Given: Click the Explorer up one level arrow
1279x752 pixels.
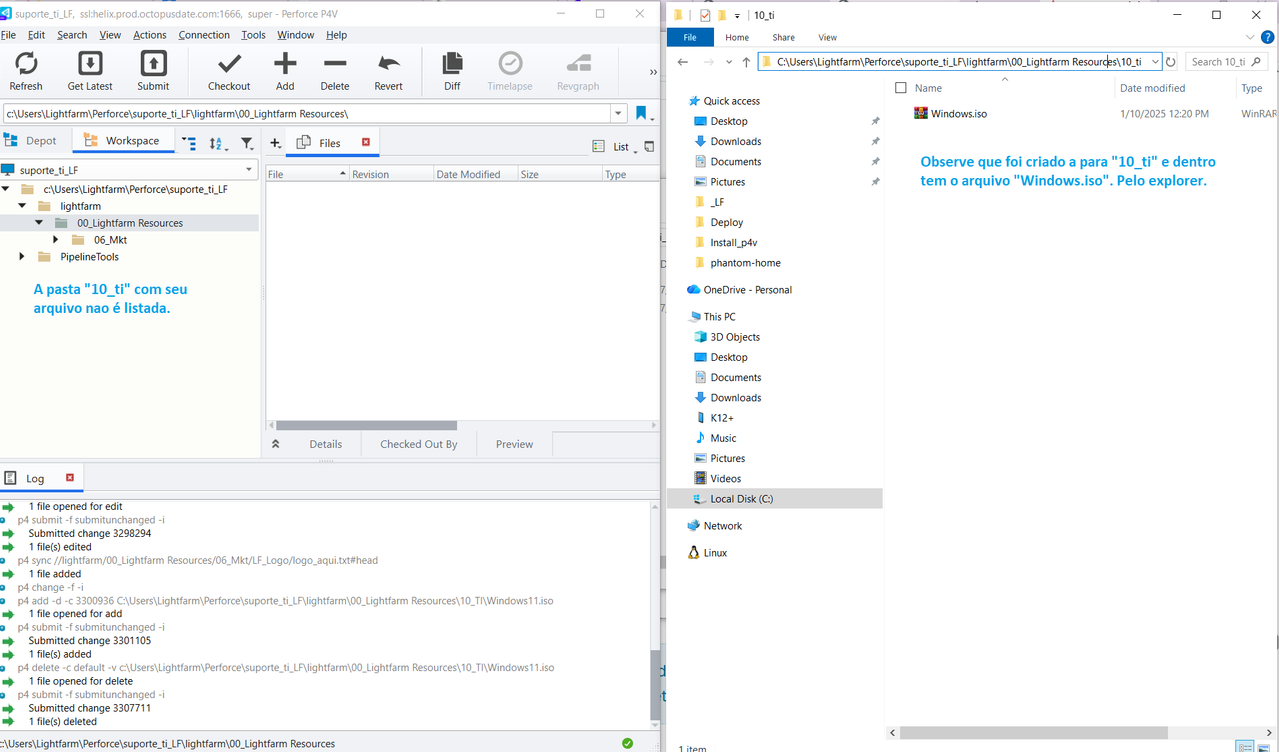Looking at the screenshot, I should (746, 62).
